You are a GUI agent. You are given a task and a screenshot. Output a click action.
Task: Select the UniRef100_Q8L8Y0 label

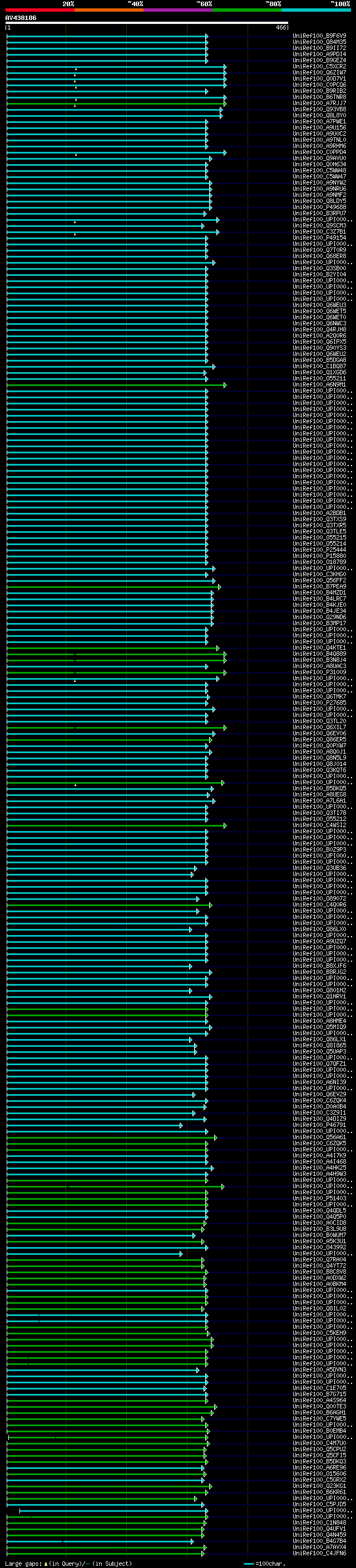tap(319, 115)
